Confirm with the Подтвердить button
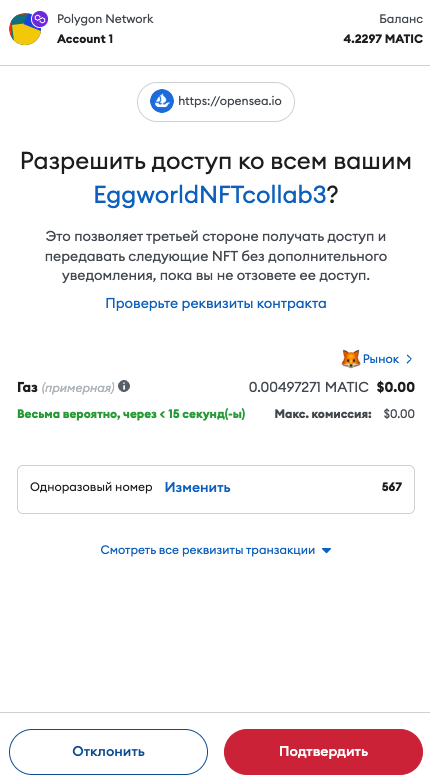 323,751
